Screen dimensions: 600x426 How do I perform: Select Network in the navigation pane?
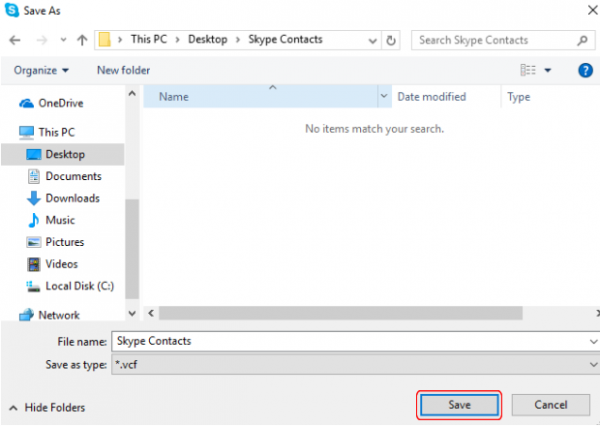click(58, 315)
